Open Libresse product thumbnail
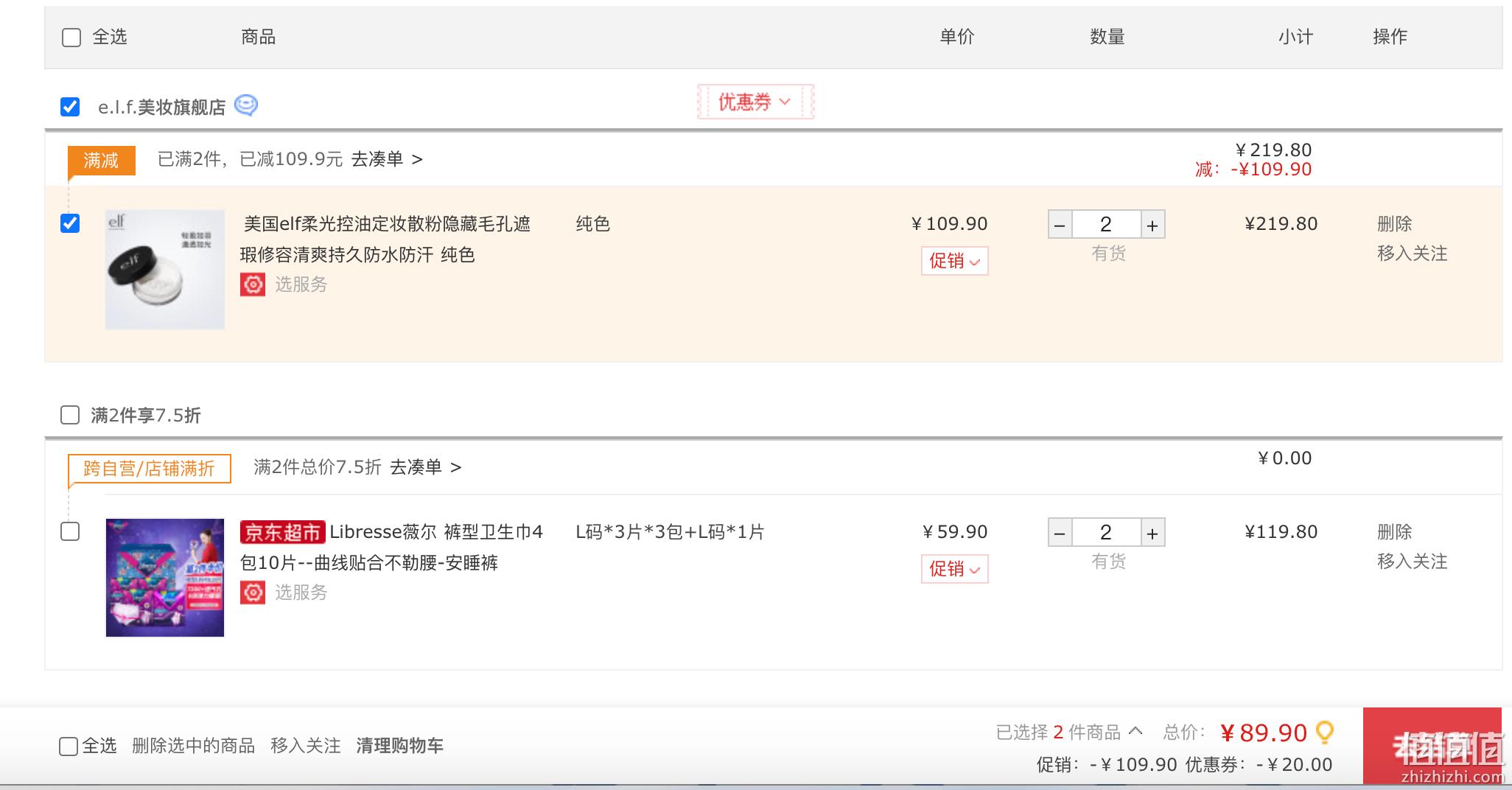Screen dimensions: 1512x790 pyautogui.click(x=165, y=578)
